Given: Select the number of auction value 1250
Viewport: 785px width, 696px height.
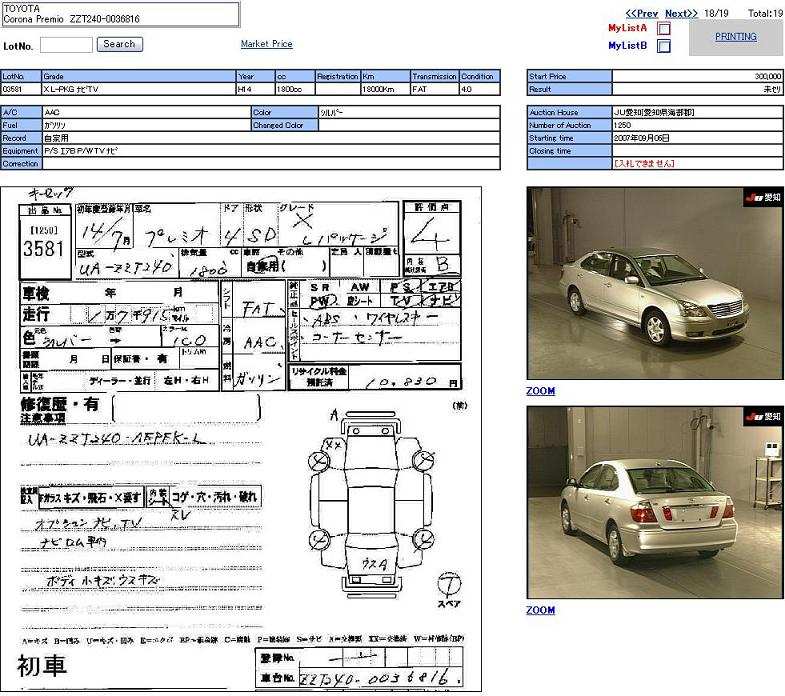Looking at the screenshot, I should point(697,125).
